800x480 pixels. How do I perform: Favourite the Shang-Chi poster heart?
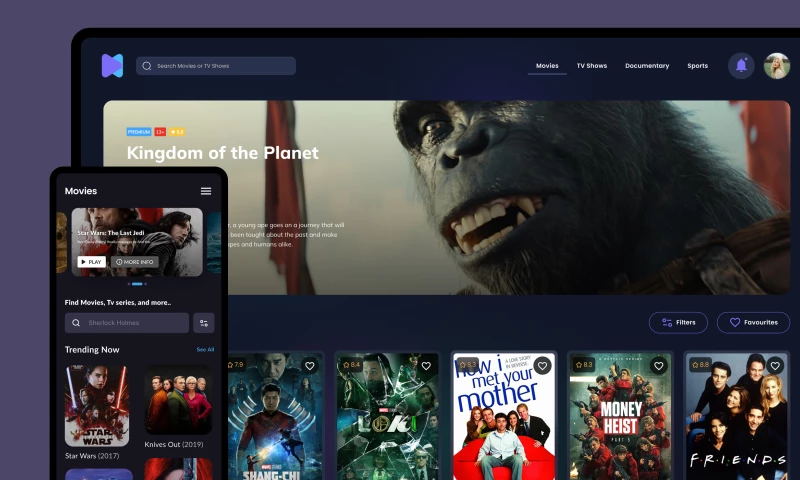309,366
